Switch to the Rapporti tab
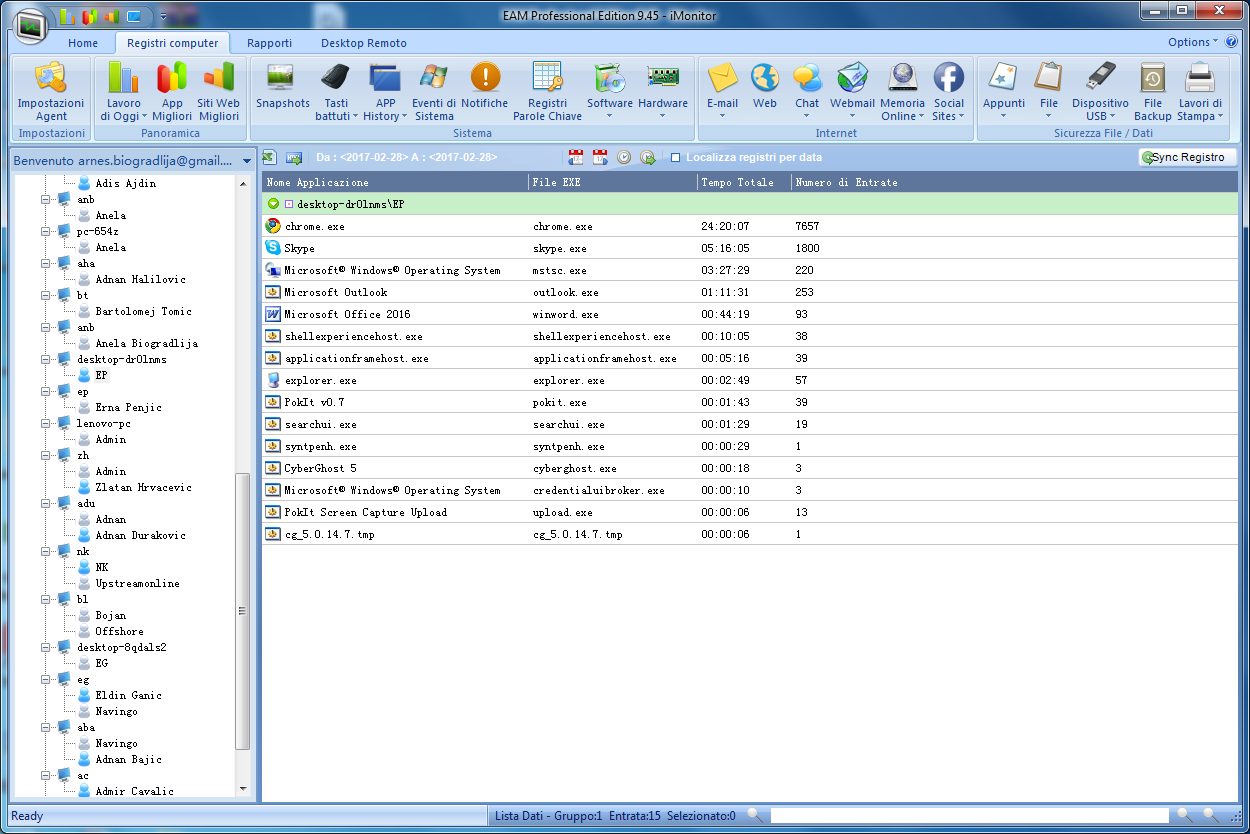Viewport: 1250px width, 834px height. (269, 43)
